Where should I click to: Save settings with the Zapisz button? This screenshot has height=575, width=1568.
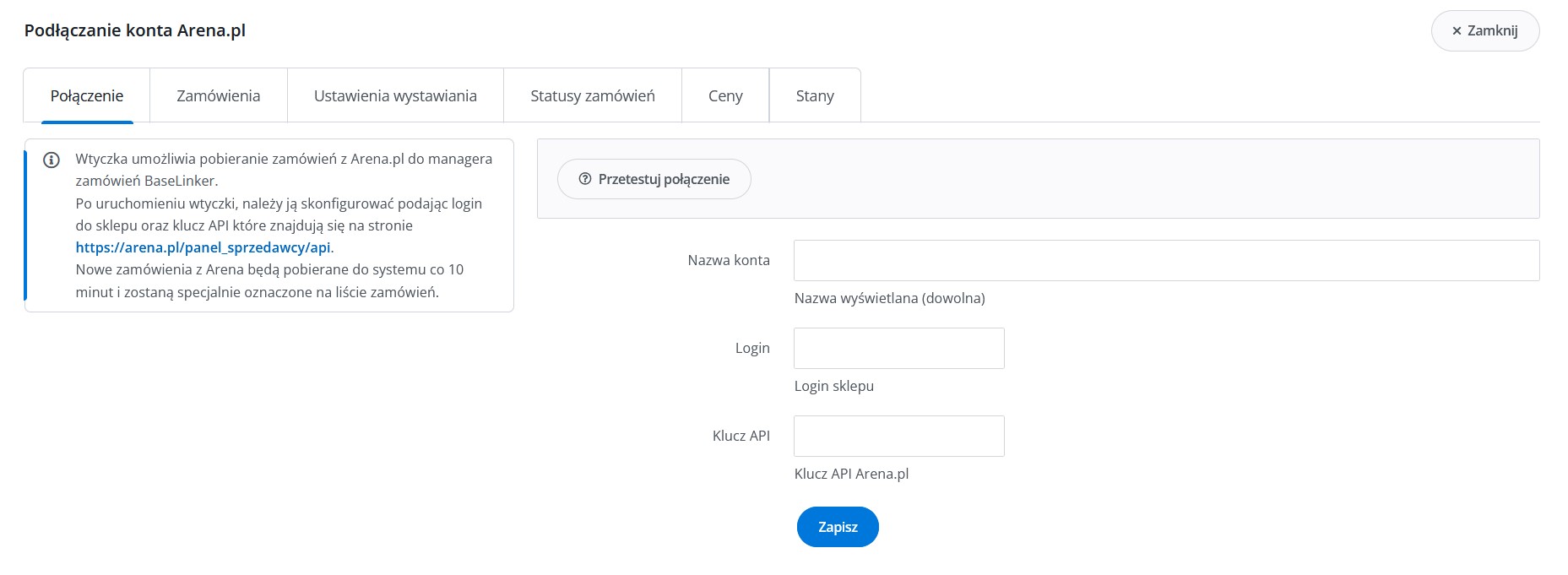coord(838,527)
